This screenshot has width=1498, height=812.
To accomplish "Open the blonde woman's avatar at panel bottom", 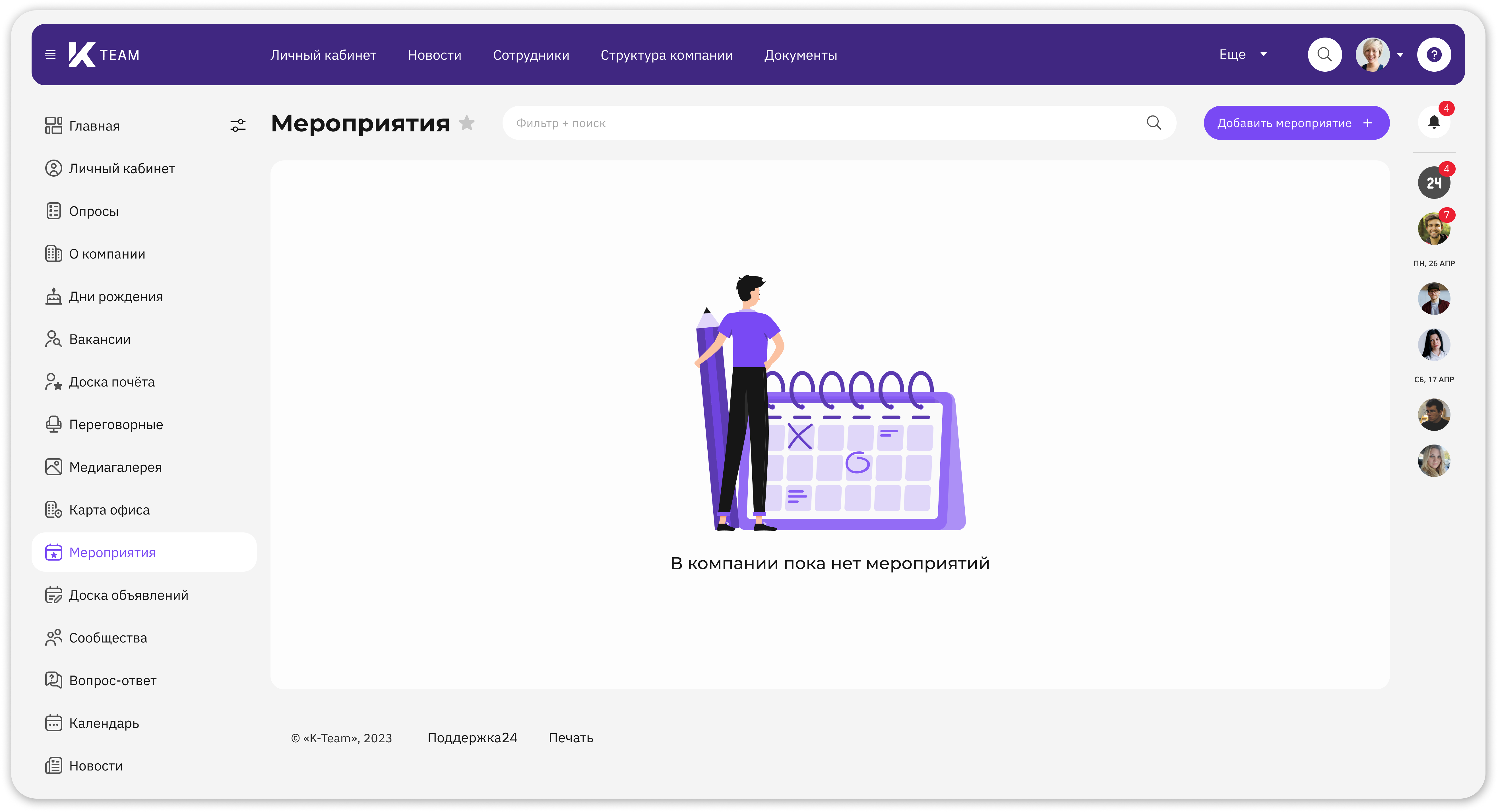I will (1433, 461).
